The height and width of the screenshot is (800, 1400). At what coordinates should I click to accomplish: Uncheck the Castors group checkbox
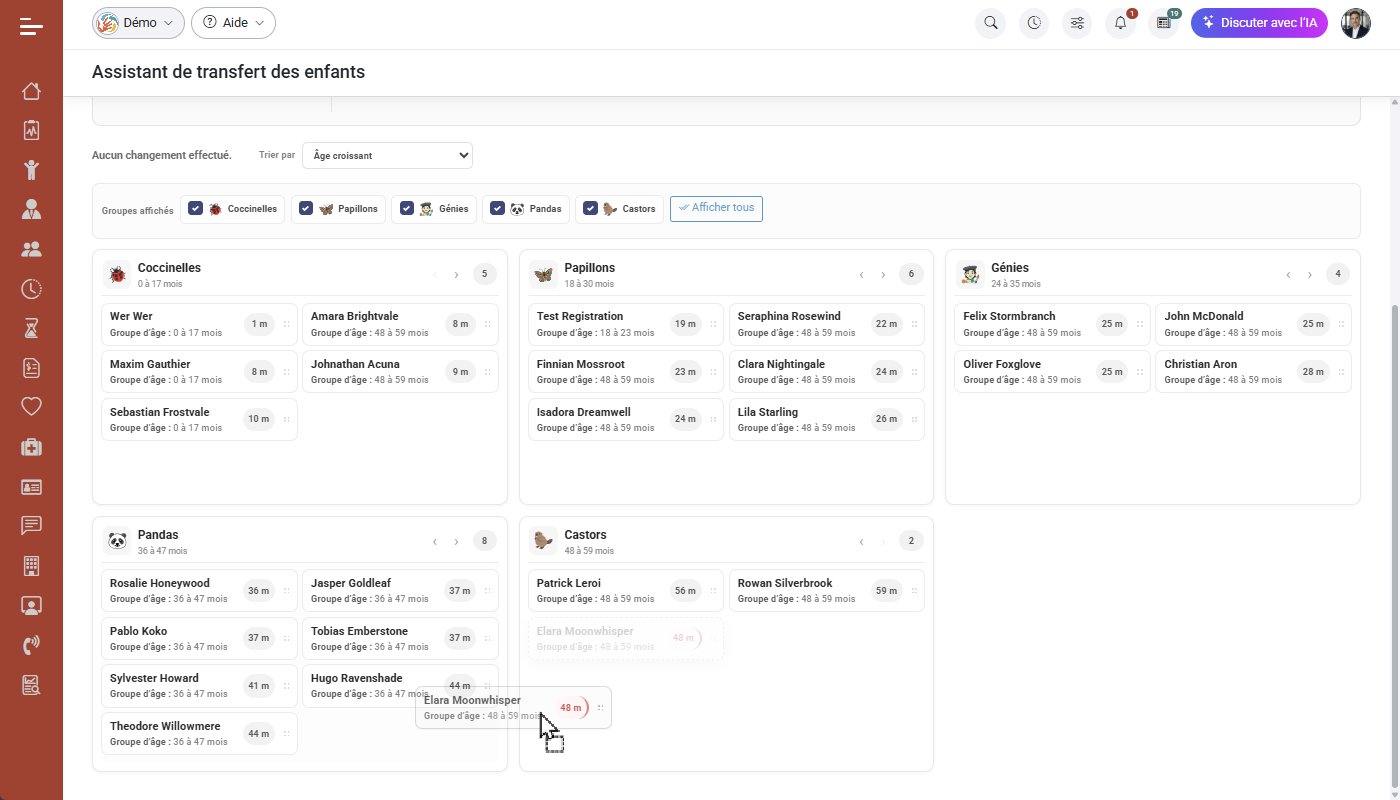pos(590,208)
